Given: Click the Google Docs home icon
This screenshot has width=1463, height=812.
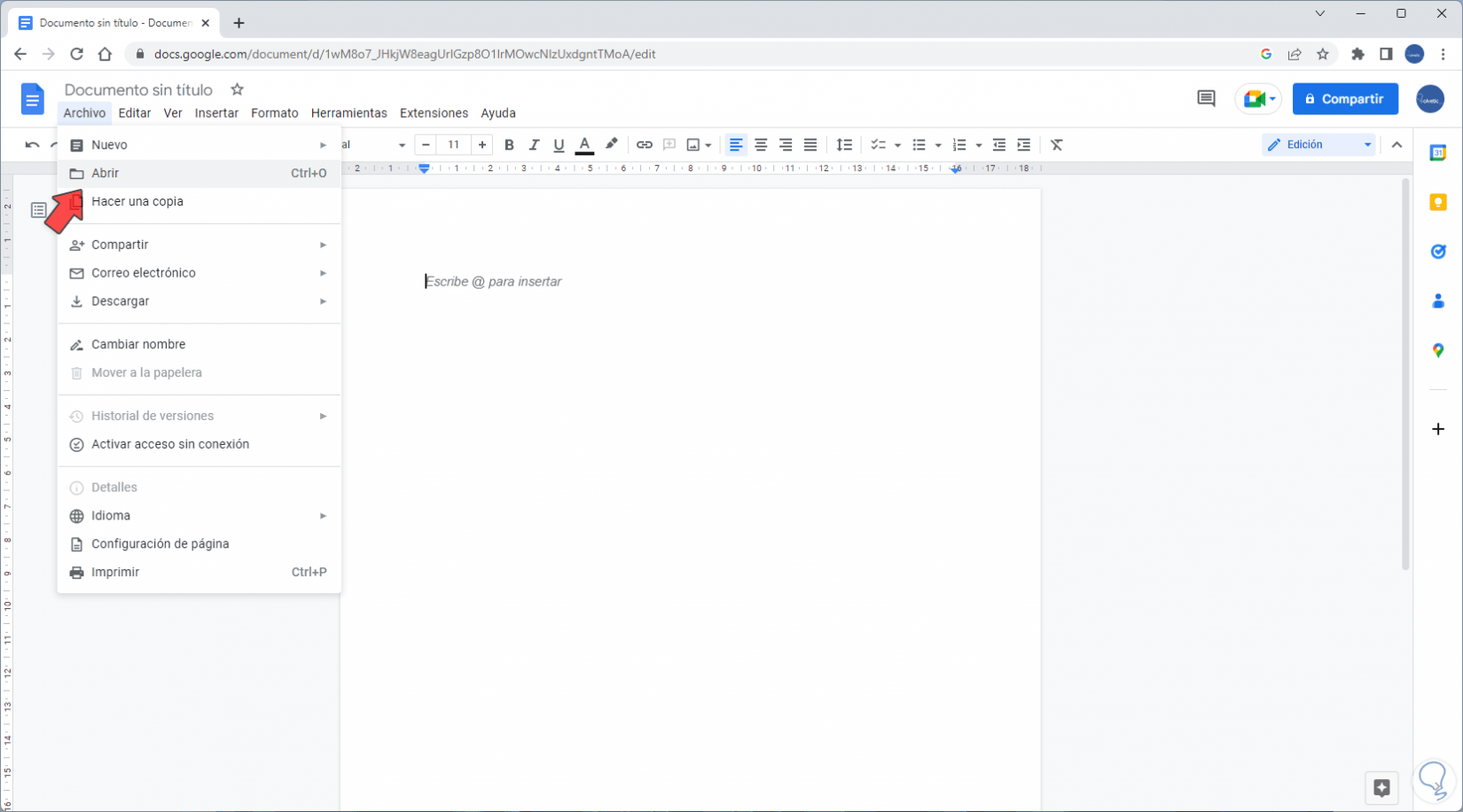Looking at the screenshot, I should (32, 98).
